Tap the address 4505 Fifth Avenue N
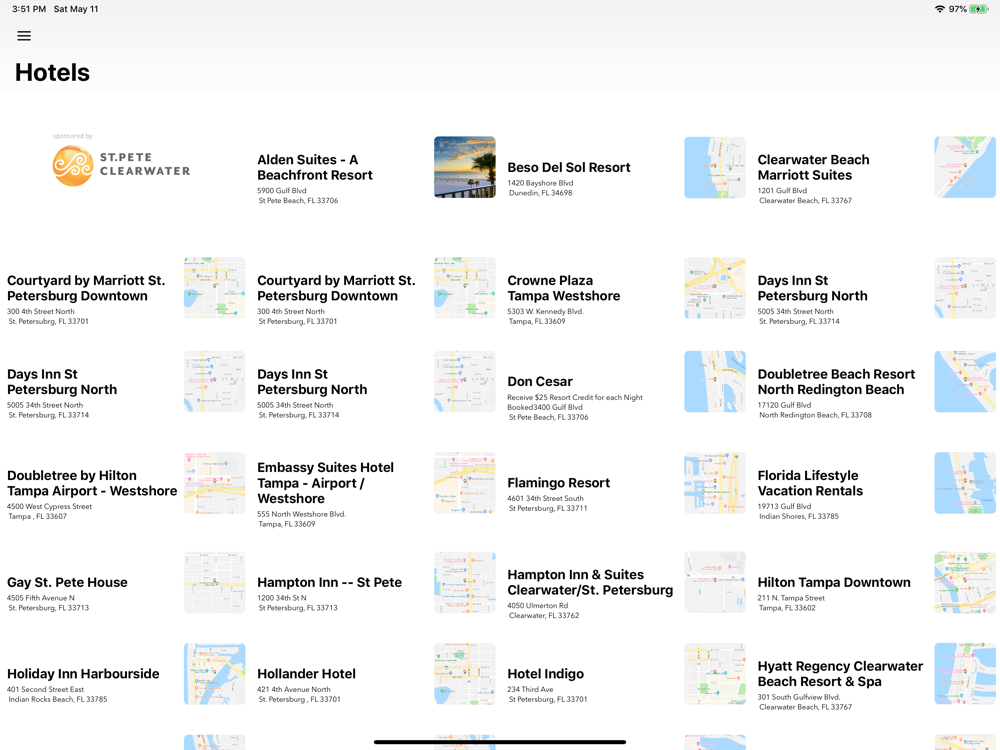This screenshot has height=750, width=1000. tap(41, 598)
